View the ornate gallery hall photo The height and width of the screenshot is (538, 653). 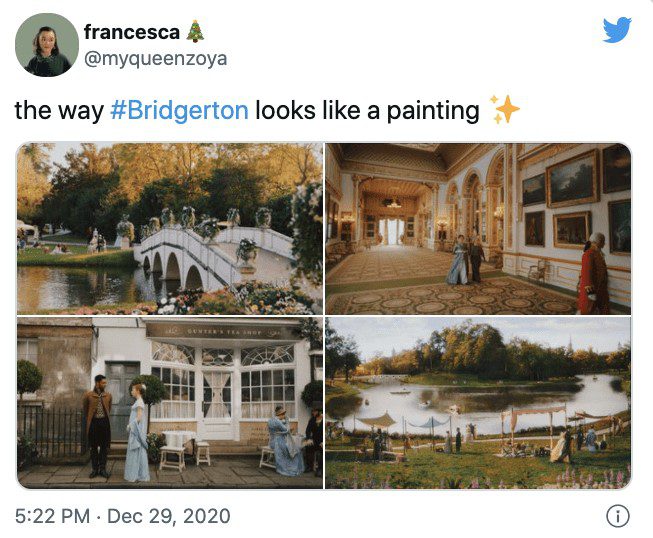(478, 229)
